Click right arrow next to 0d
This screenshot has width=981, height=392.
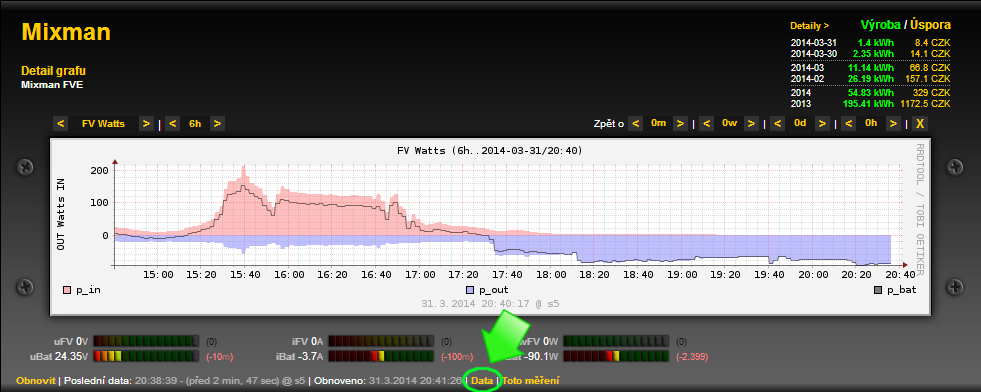tap(822, 124)
